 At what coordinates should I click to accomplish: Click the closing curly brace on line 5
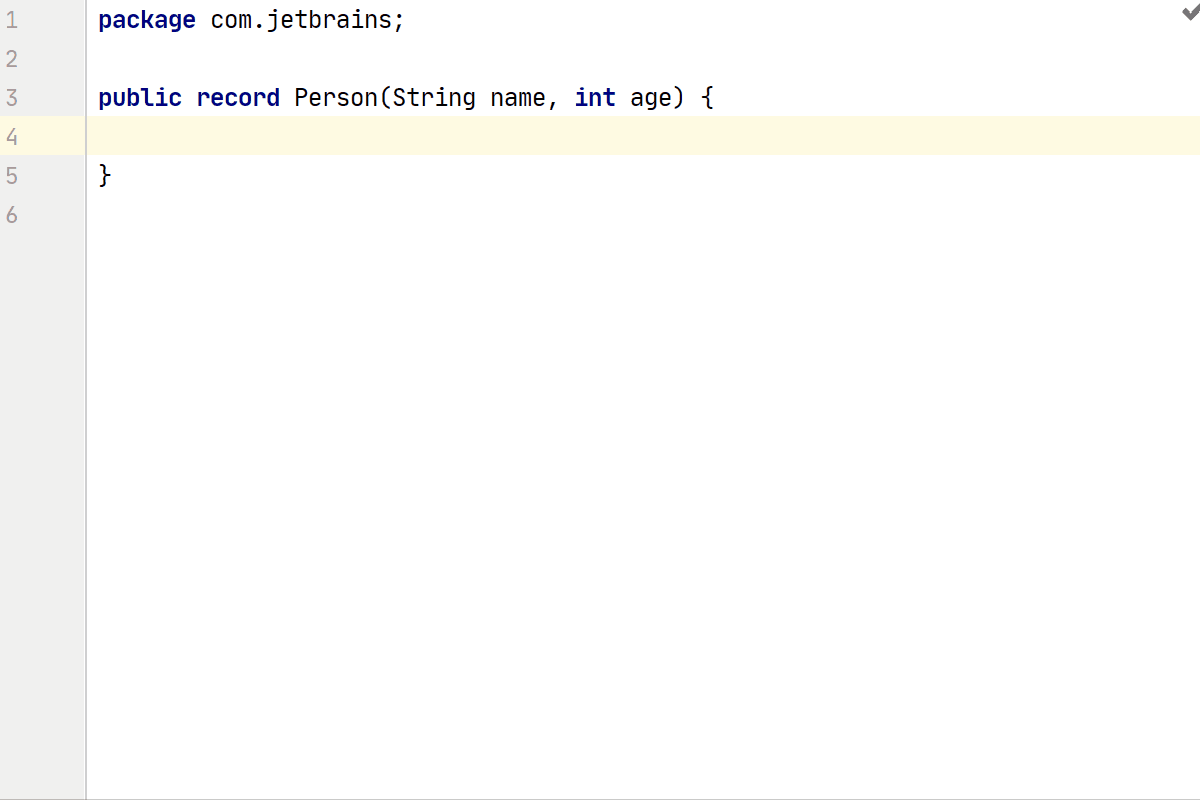[x=105, y=176]
